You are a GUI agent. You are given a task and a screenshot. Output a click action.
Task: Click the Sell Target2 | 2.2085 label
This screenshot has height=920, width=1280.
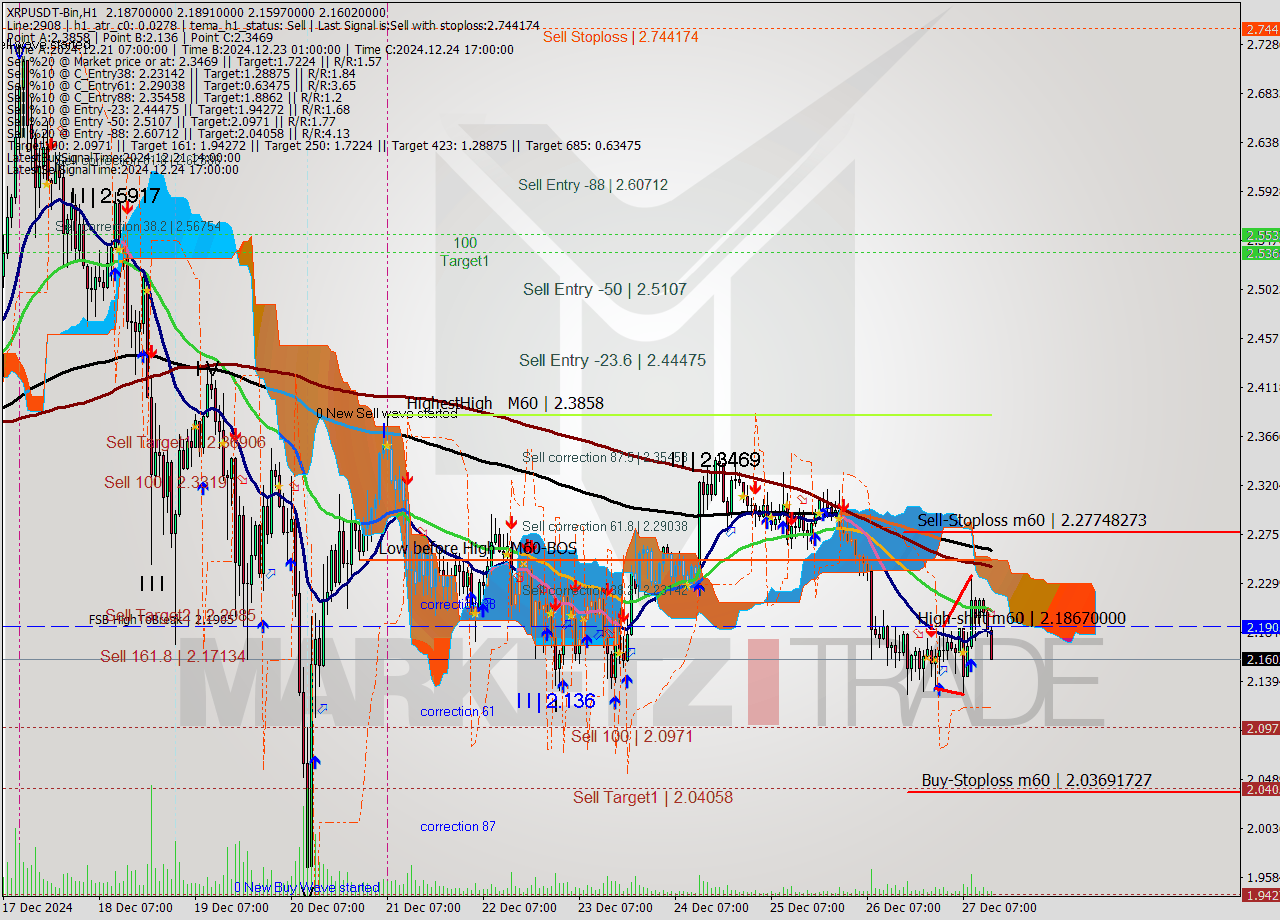180,615
